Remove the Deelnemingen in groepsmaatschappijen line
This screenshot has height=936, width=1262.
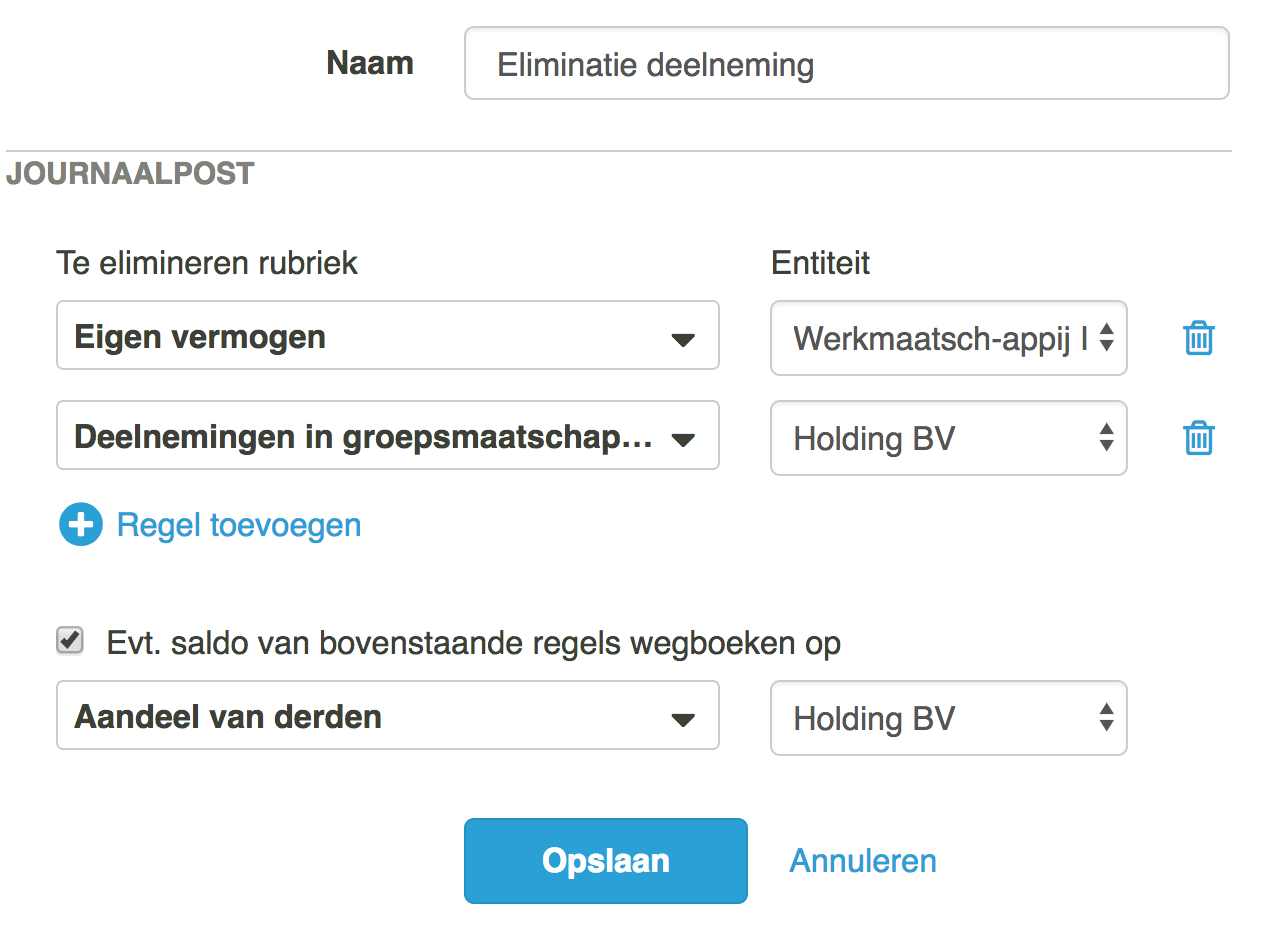click(x=1198, y=438)
